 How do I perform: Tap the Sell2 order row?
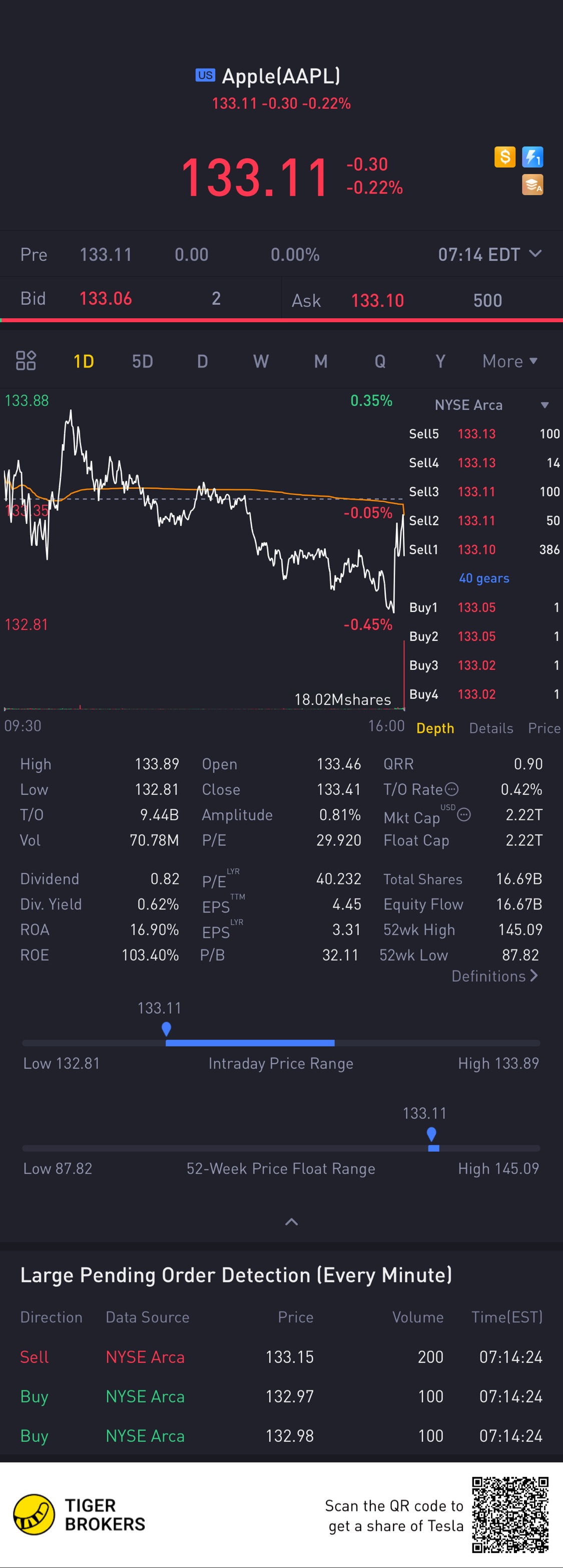(x=484, y=520)
